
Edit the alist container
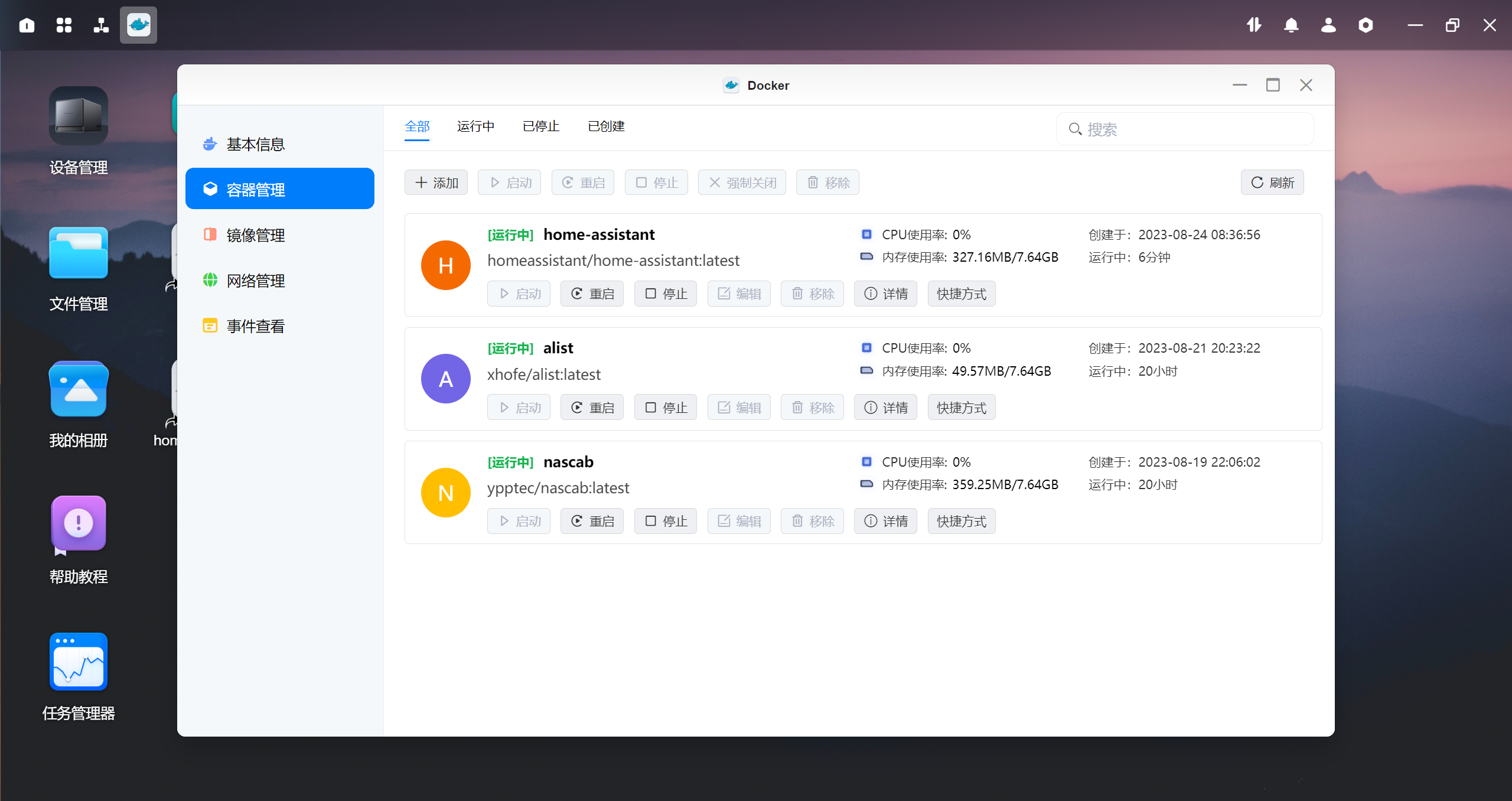[739, 408]
